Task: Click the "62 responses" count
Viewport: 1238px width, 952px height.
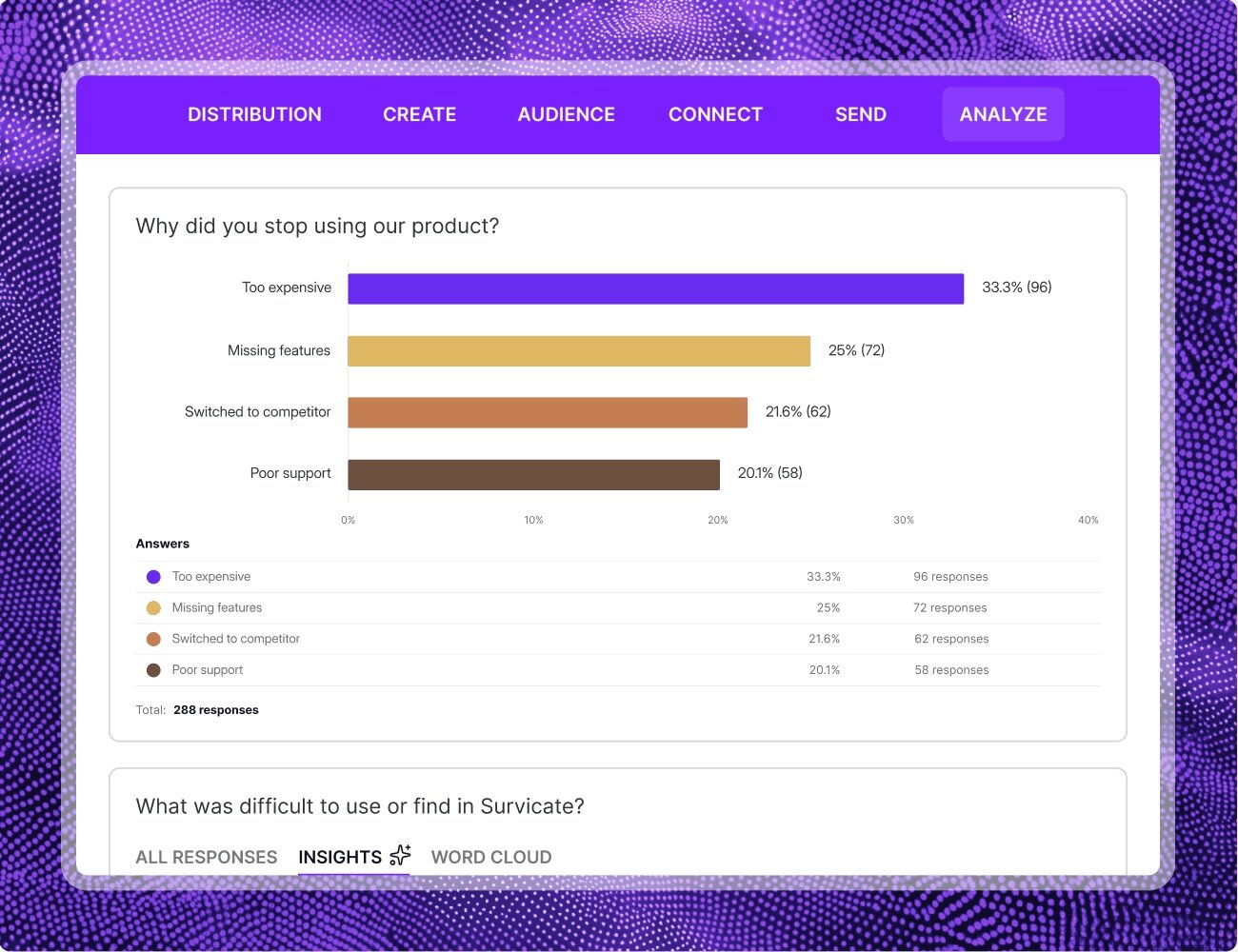Action: point(951,639)
